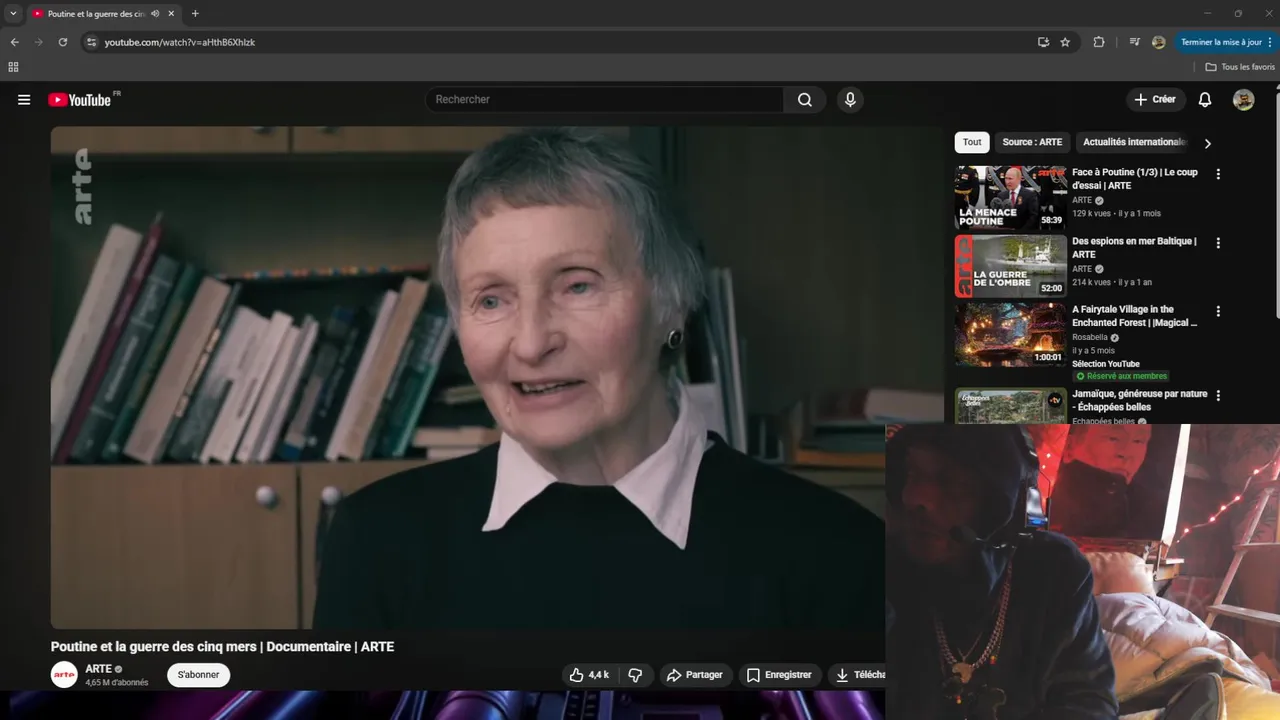Open Chrome menu on Terminer la mise à jour
The height and width of the screenshot is (720, 1280).
[x=1227, y=42]
